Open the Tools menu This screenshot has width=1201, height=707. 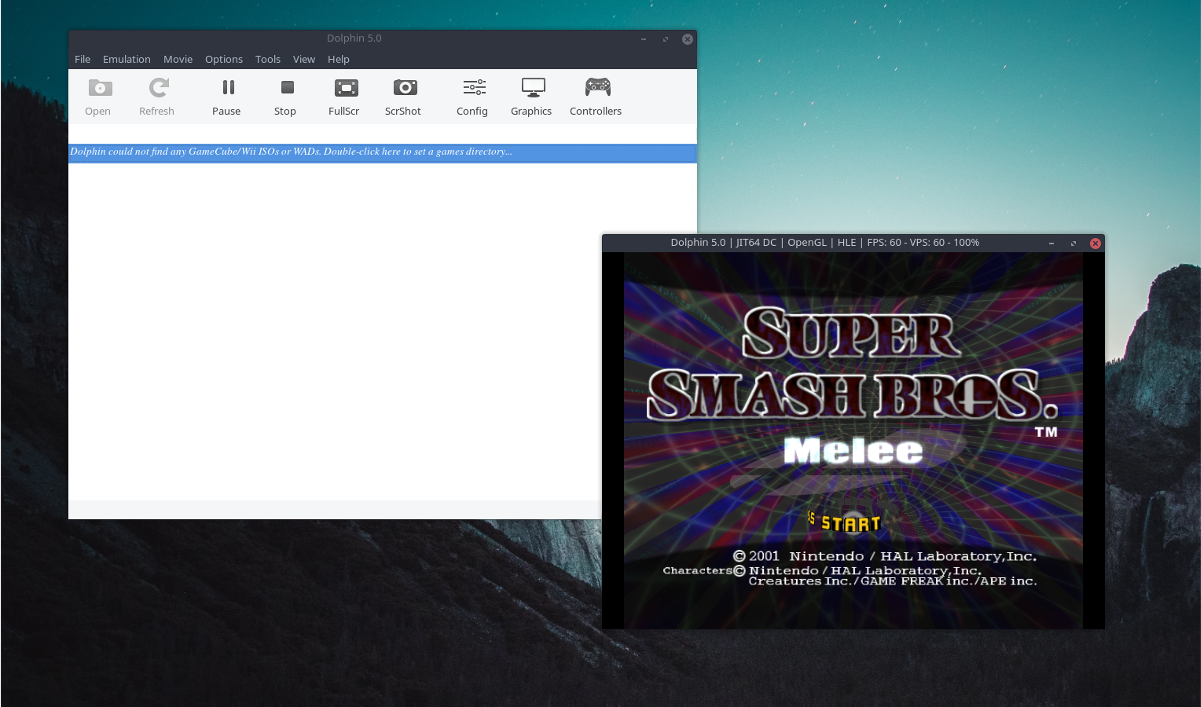pos(268,59)
